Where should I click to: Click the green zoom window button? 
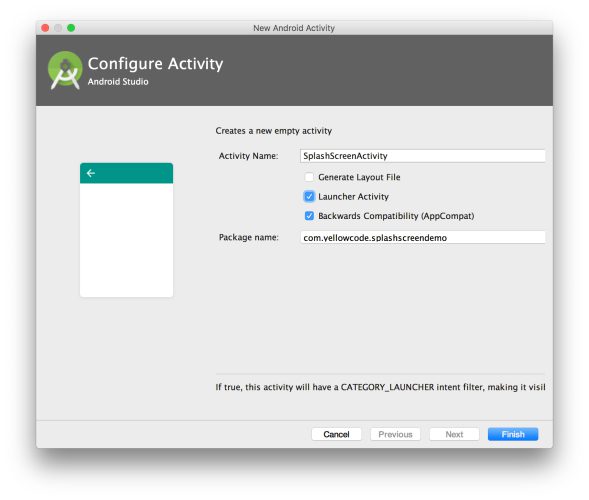(x=71, y=28)
